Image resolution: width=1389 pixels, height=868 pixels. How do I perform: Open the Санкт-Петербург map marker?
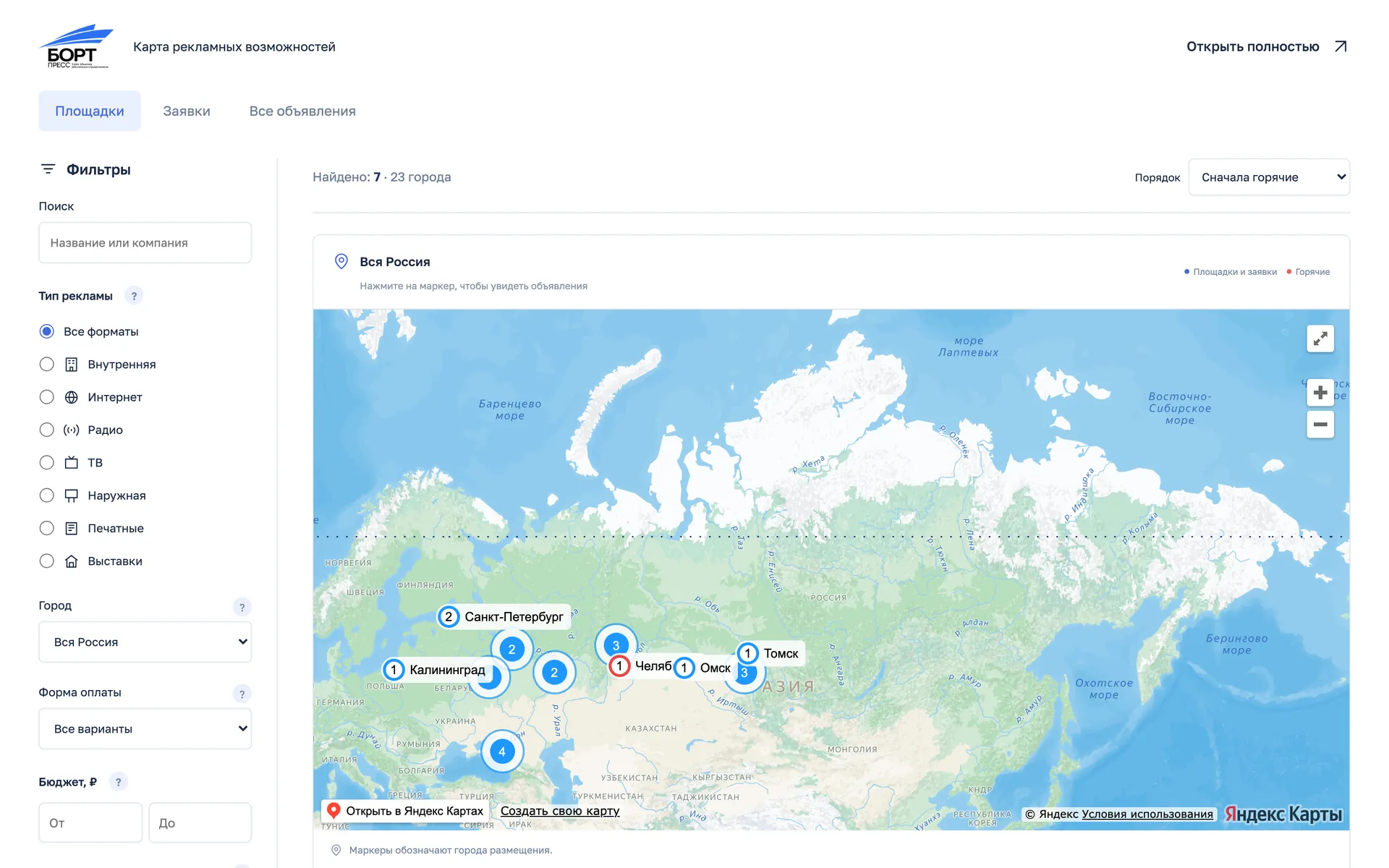click(x=449, y=616)
